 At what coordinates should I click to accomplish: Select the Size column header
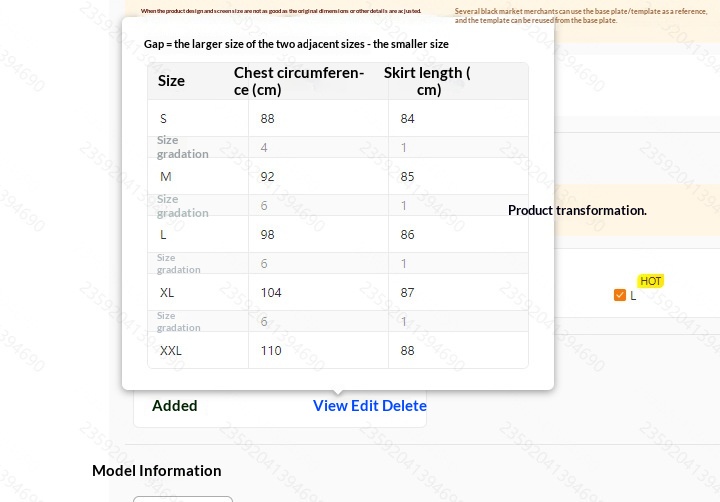[x=172, y=81]
